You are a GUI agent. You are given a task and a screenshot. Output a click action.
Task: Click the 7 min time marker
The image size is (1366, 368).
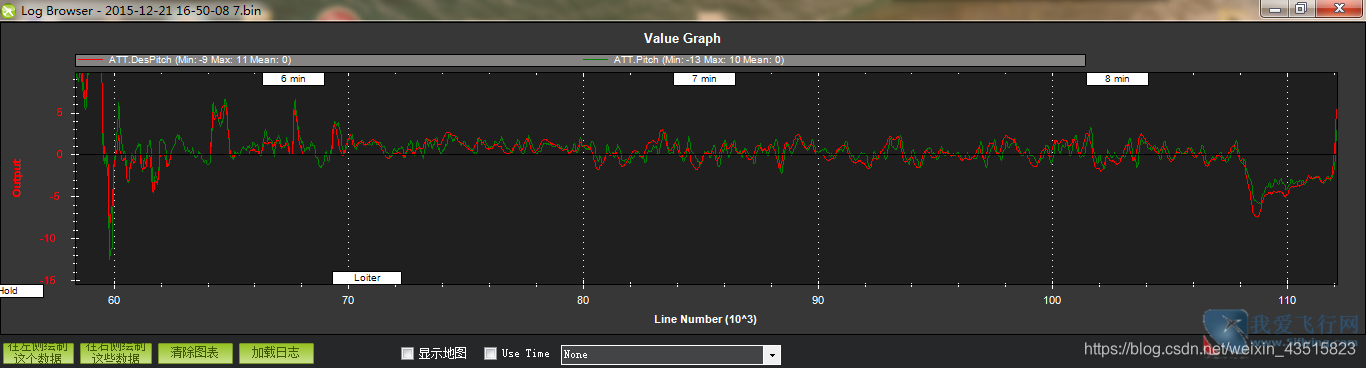[x=704, y=79]
